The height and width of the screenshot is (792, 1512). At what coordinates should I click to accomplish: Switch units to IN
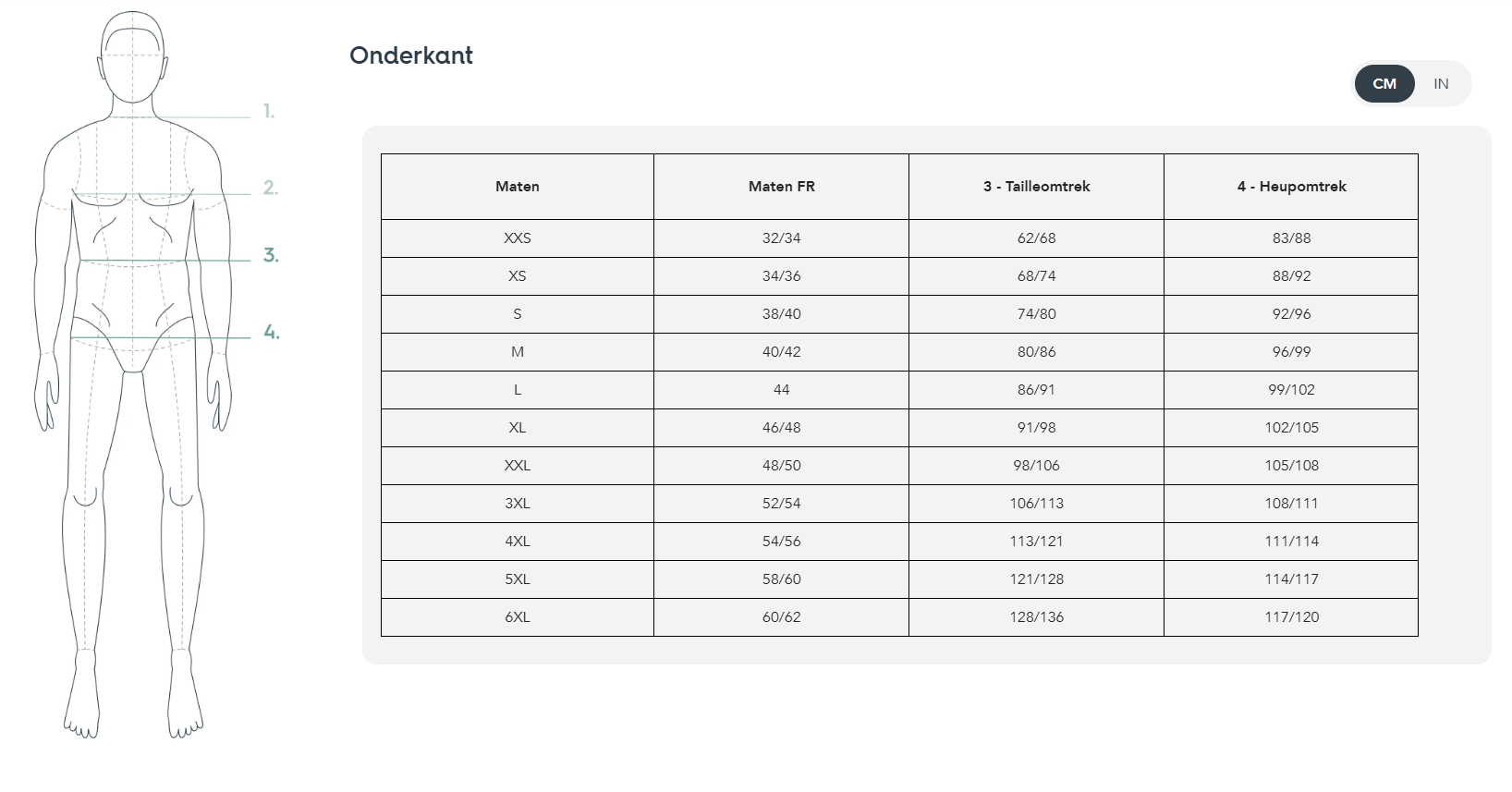tap(1441, 84)
